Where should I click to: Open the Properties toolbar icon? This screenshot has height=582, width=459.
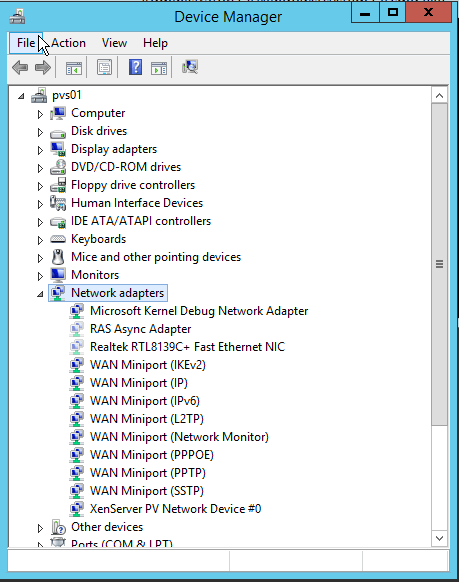(104, 68)
